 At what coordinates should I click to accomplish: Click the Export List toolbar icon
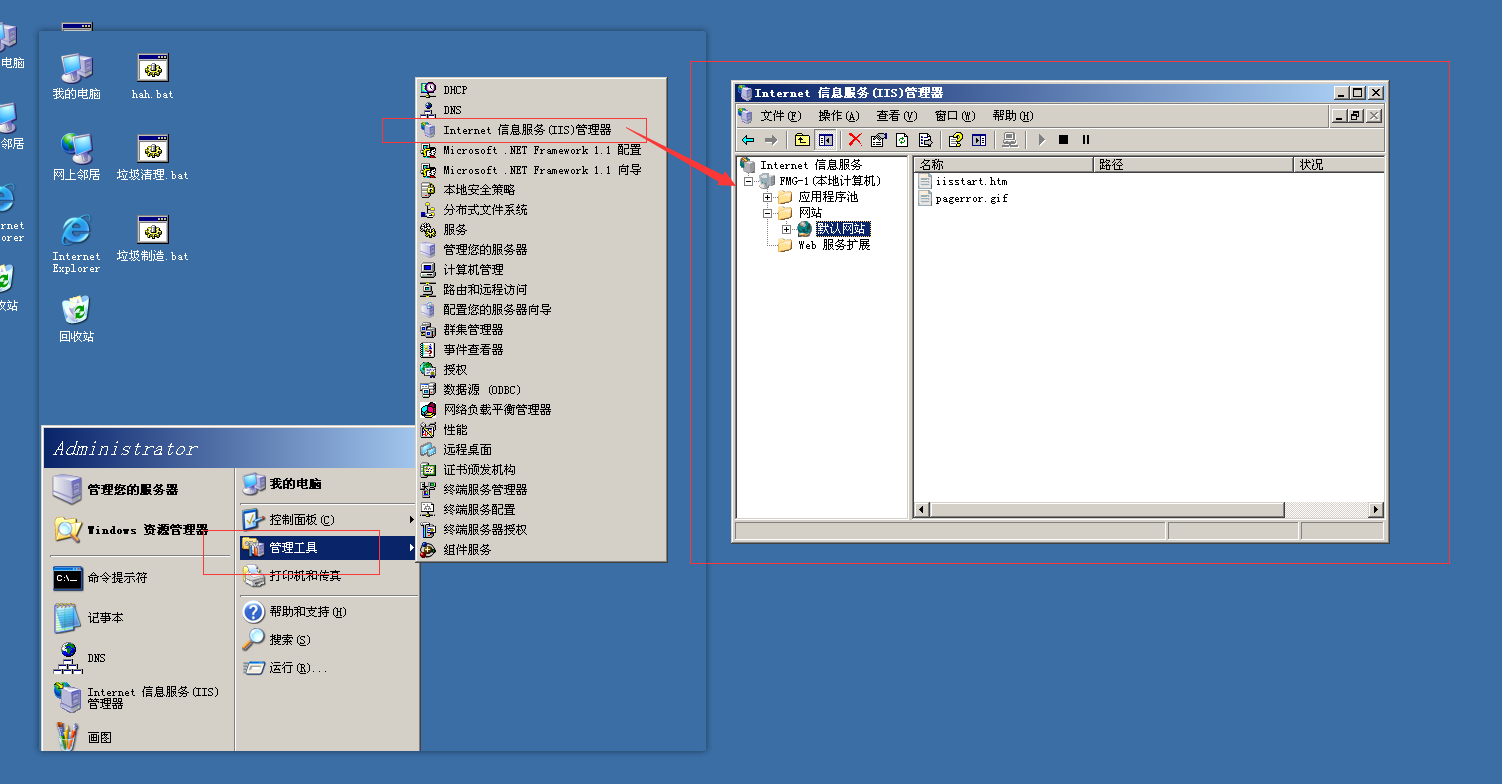925,140
